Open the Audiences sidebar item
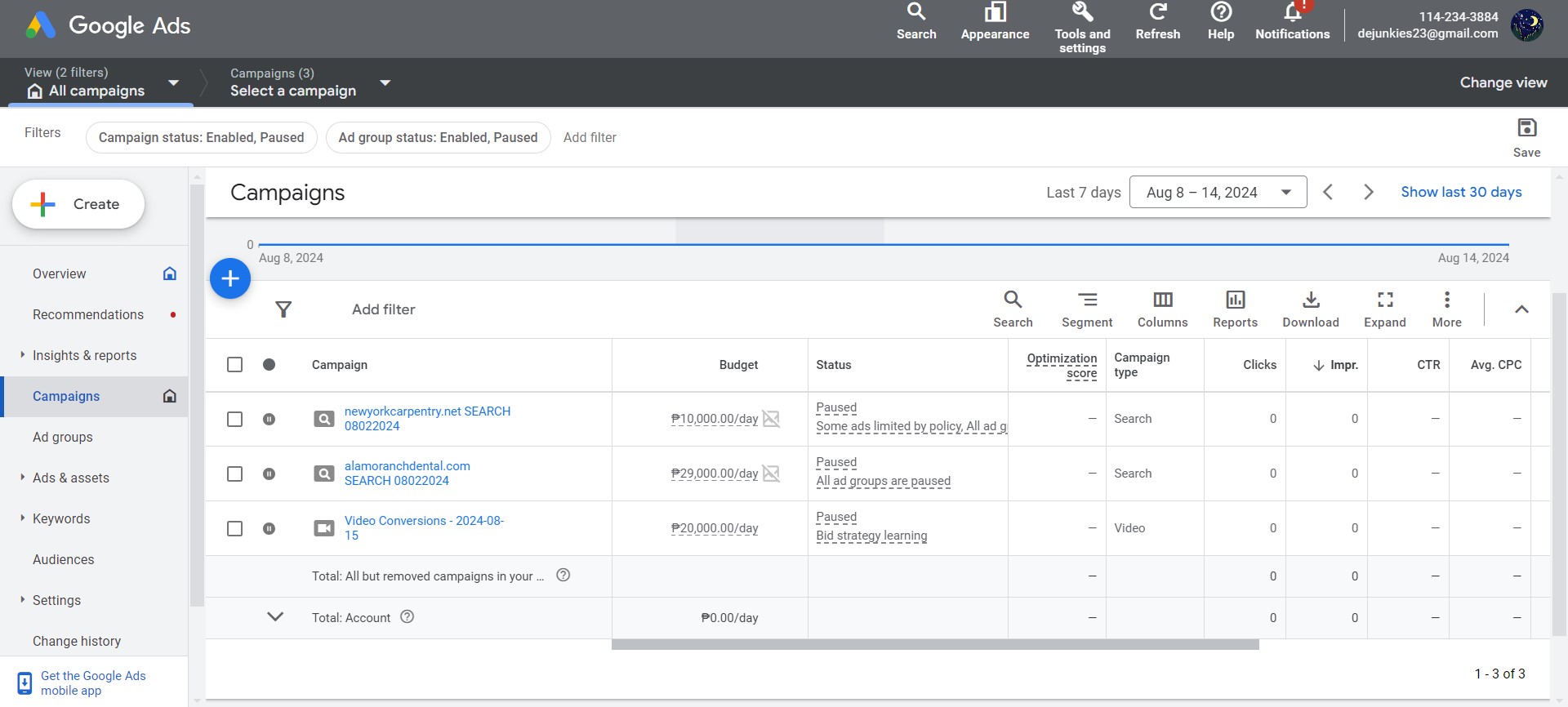Viewport: 1568px width, 707px height. [64, 559]
